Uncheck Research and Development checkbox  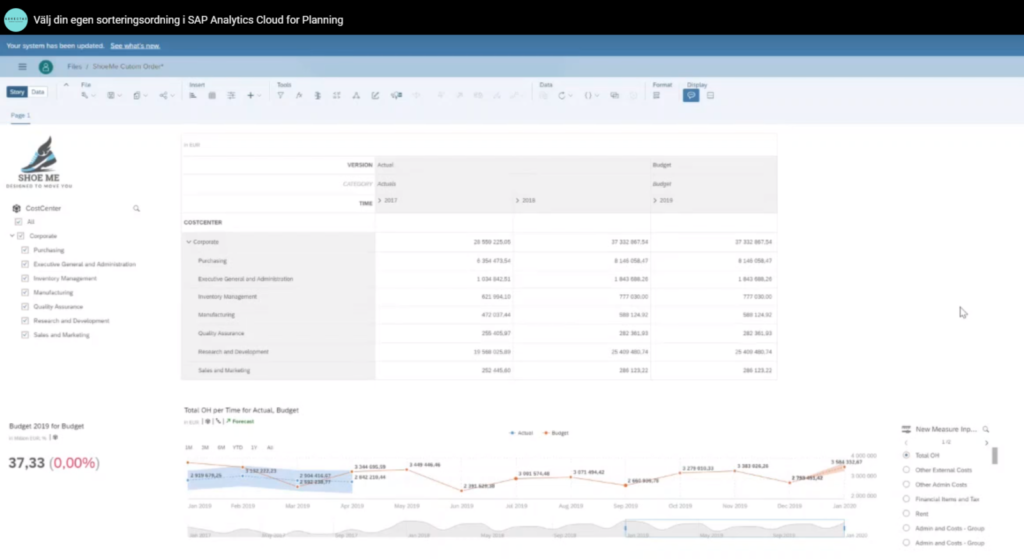point(25,321)
